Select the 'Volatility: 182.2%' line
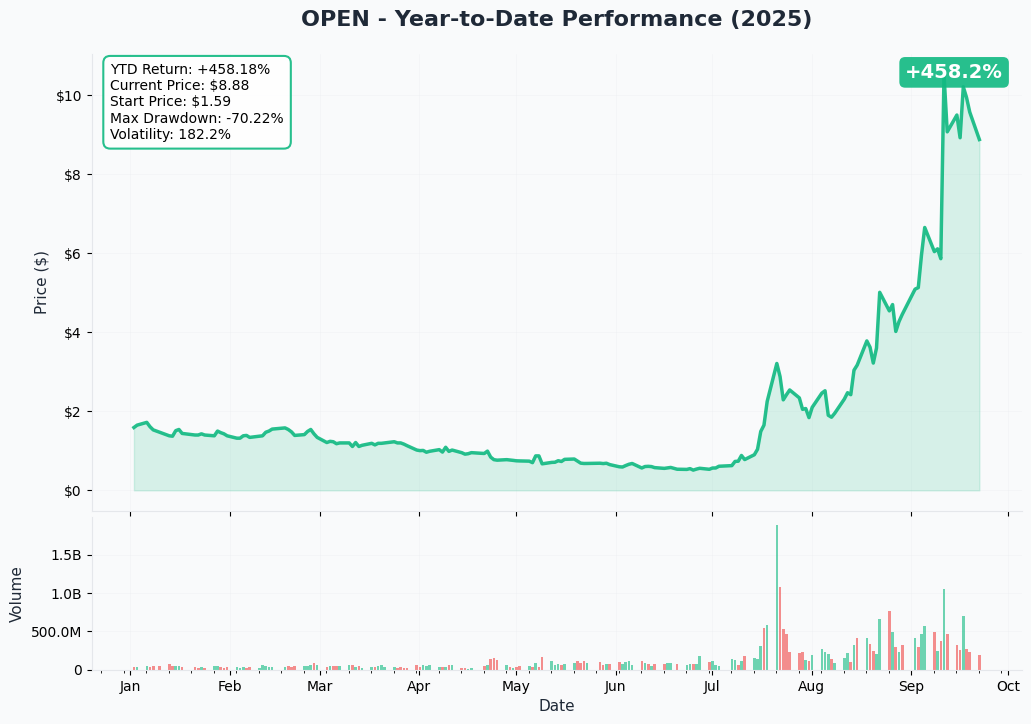Screen dimensions: 1031x724 point(170,134)
